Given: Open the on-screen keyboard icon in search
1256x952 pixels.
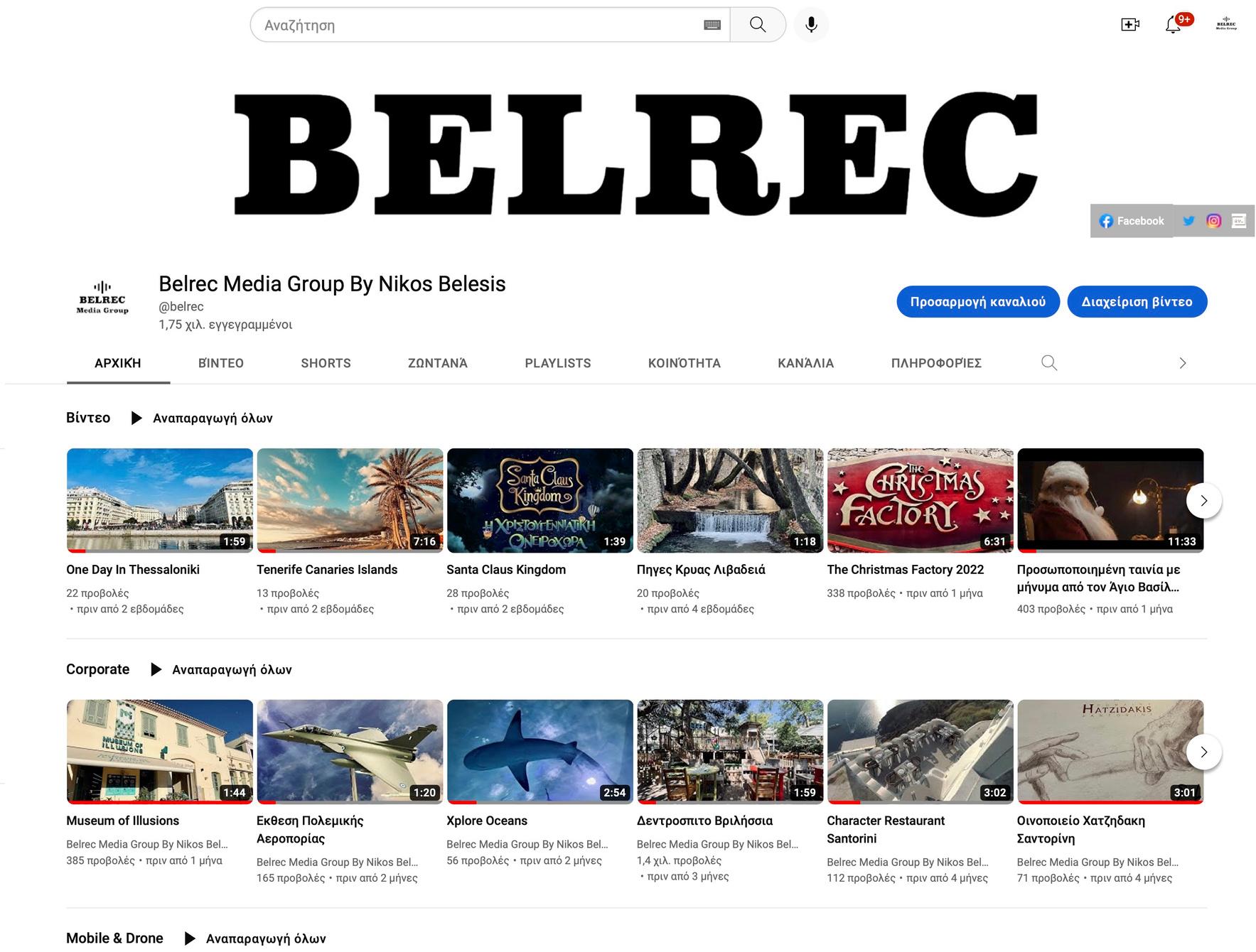Looking at the screenshot, I should pyautogui.click(x=712, y=26).
